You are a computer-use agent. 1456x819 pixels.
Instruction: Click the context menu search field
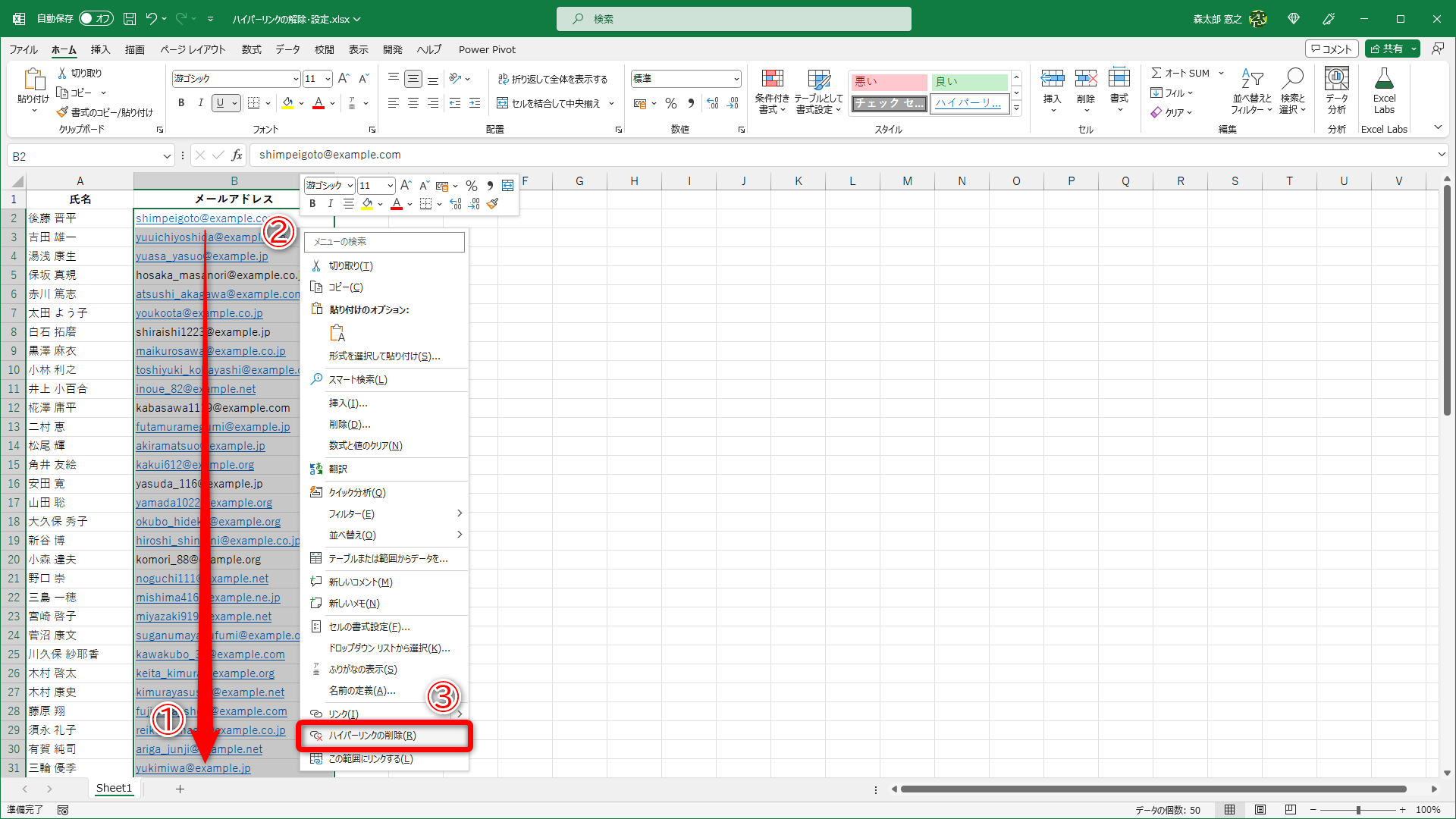384,241
